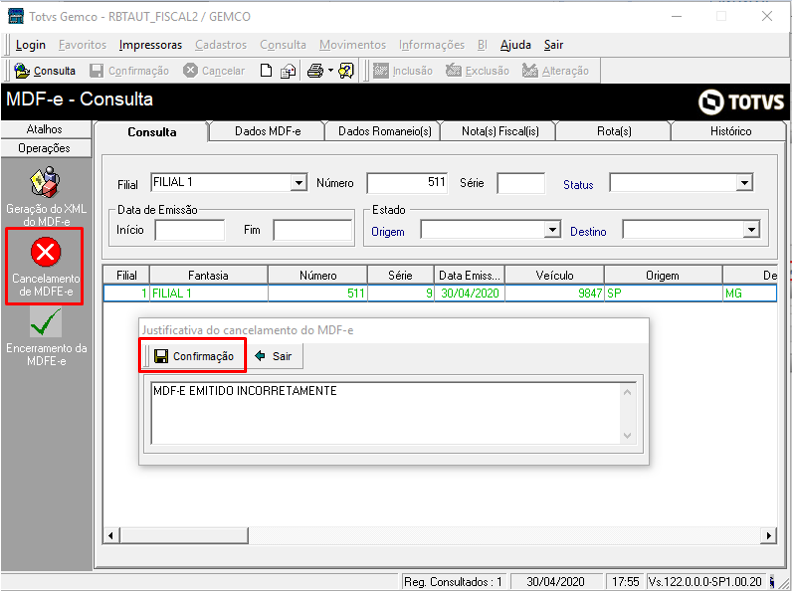Expand the Filial dropdown
The width and height of the screenshot is (792, 591).
(299, 182)
